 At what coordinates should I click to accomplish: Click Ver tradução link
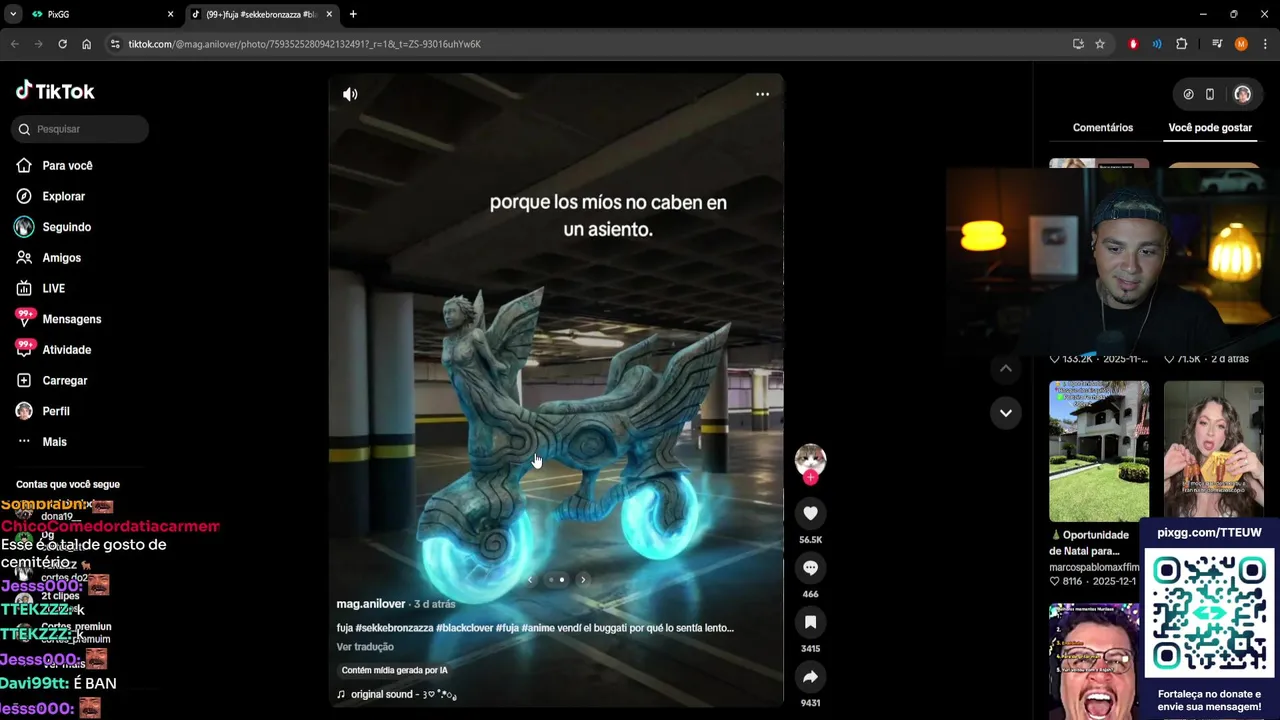click(x=365, y=647)
